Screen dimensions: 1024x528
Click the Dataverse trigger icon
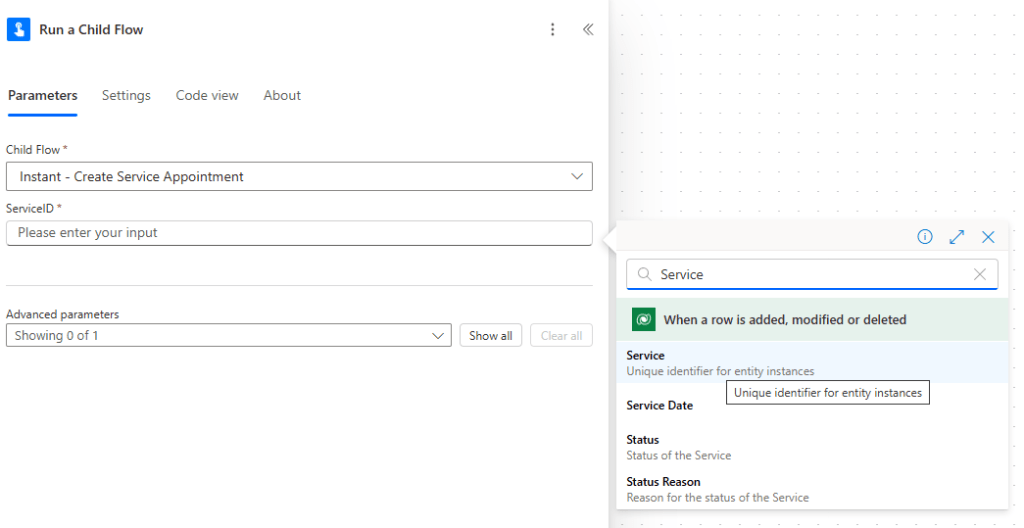pos(644,320)
